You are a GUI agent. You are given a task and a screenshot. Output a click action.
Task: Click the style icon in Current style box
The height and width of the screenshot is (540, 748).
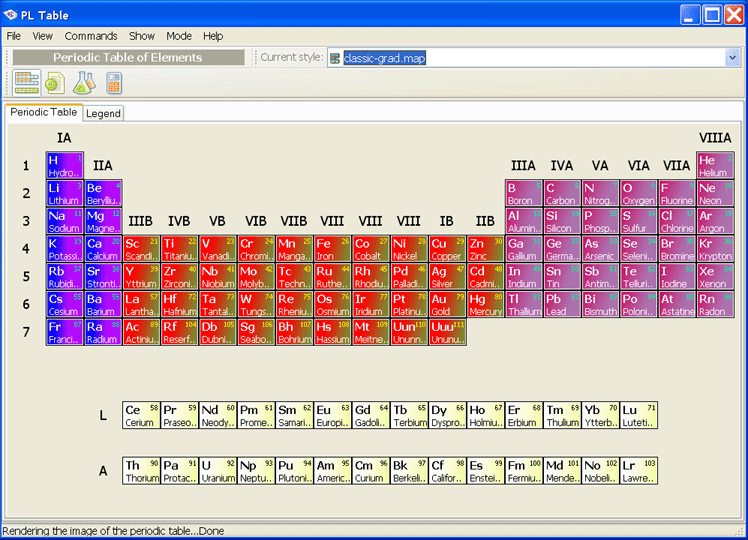point(335,58)
